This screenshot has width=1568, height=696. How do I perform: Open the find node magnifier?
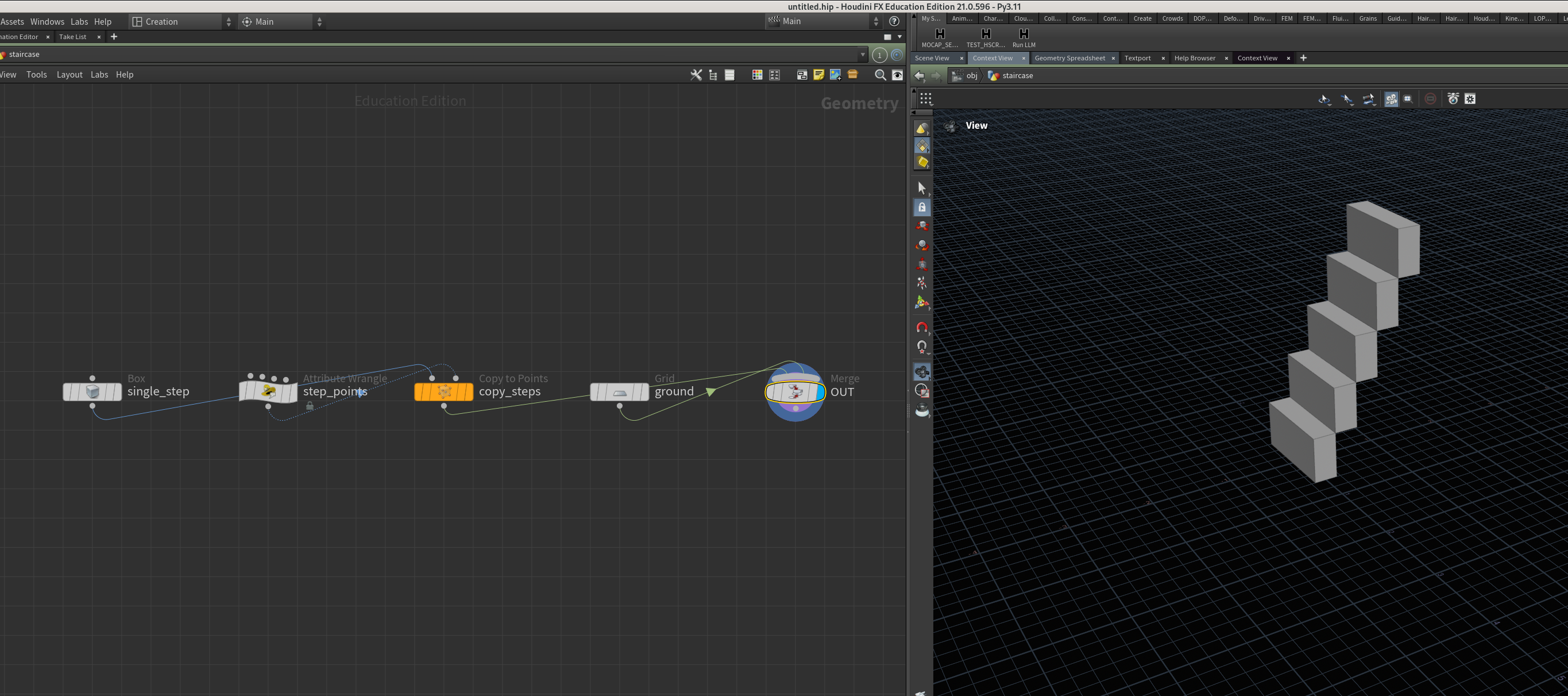coord(880,75)
